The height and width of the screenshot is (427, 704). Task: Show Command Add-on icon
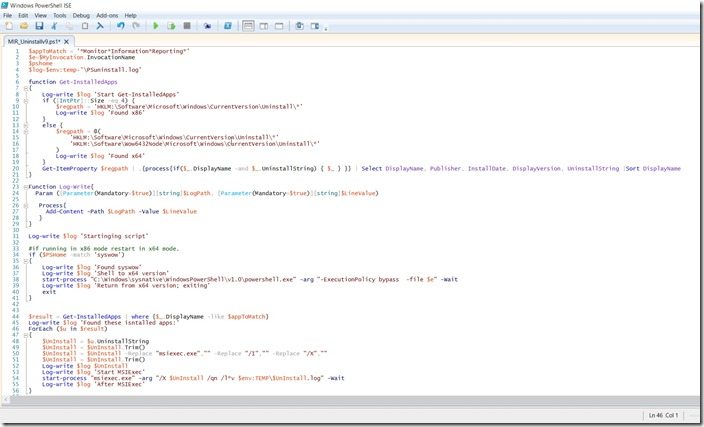pyautogui.click(x=315, y=26)
